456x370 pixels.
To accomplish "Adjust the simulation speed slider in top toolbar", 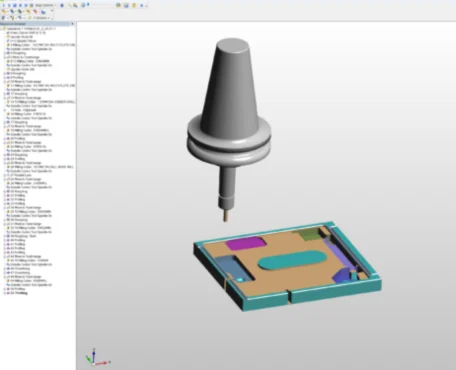I will tap(100, 5).
